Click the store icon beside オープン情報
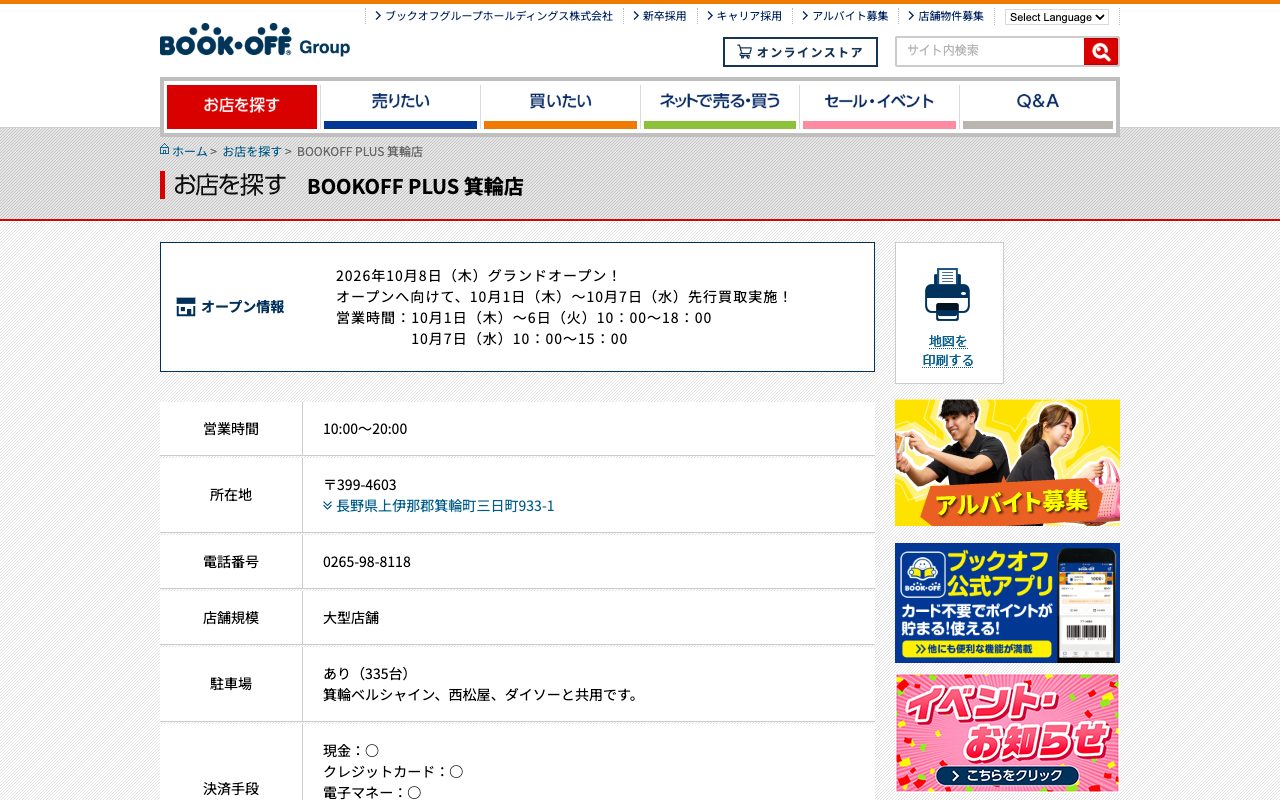The height and width of the screenshot is (800, 1280). [186, 307]
